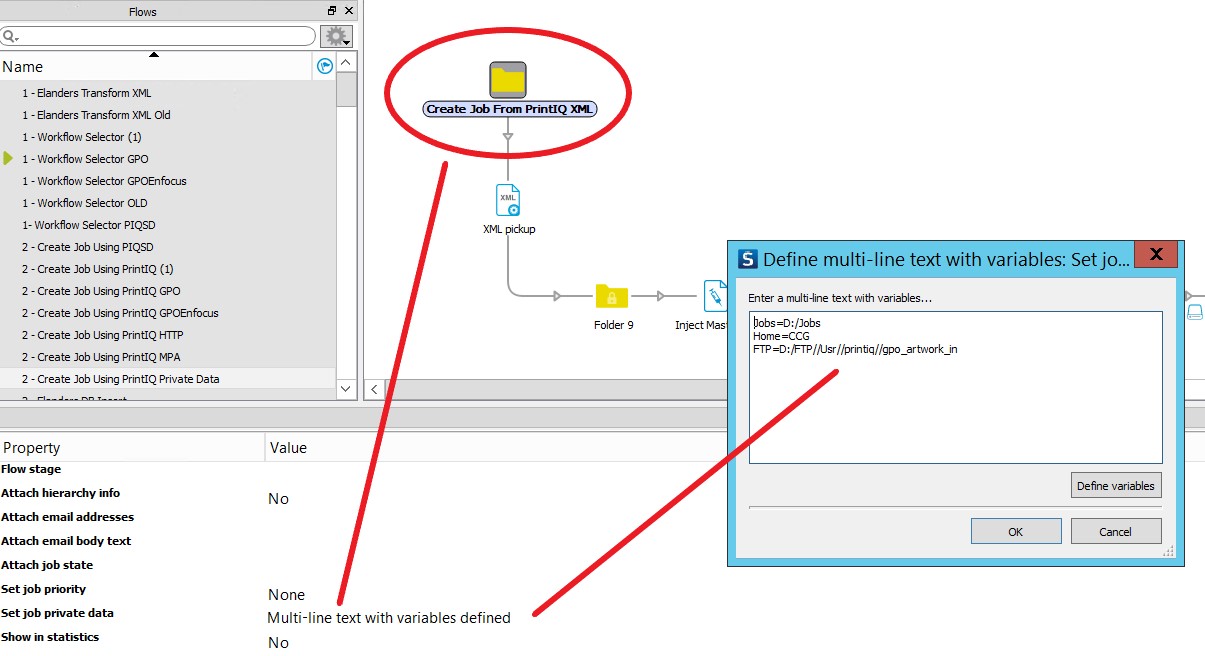Viewport: 1205px width, 656px height.
Task: Close the Flows panel
Action: 349,11
